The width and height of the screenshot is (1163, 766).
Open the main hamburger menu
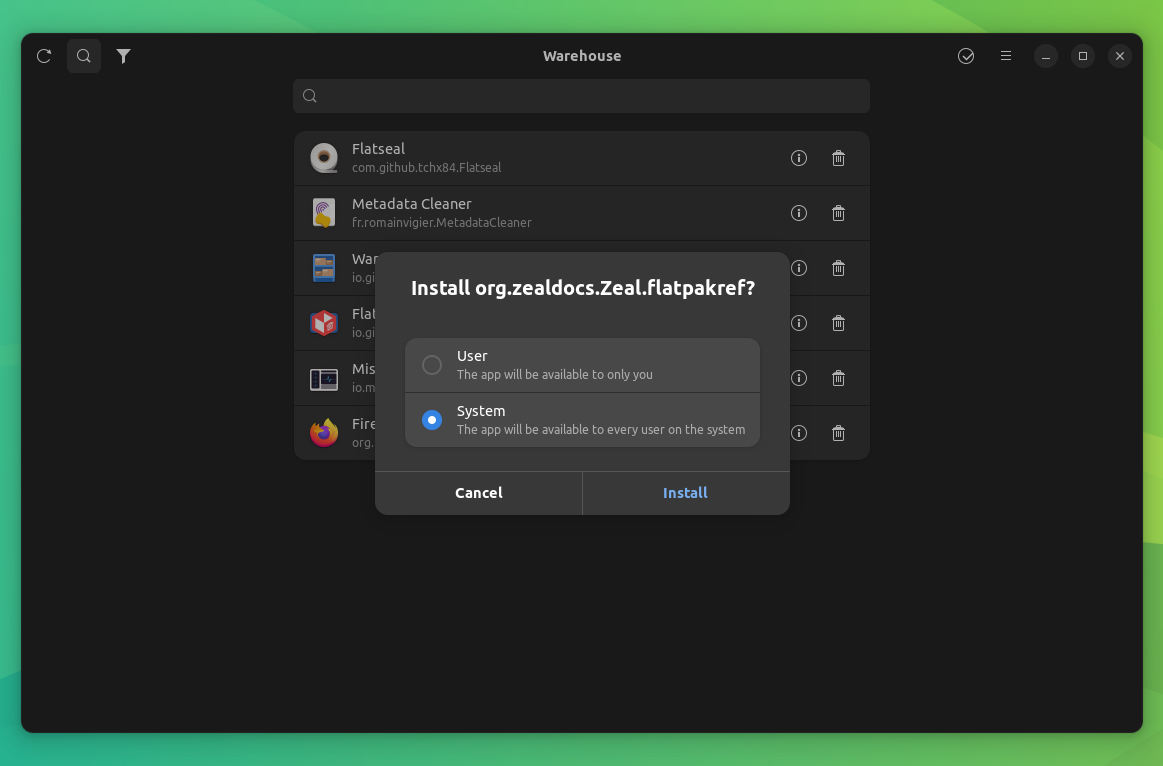[x=1005, y=56]
